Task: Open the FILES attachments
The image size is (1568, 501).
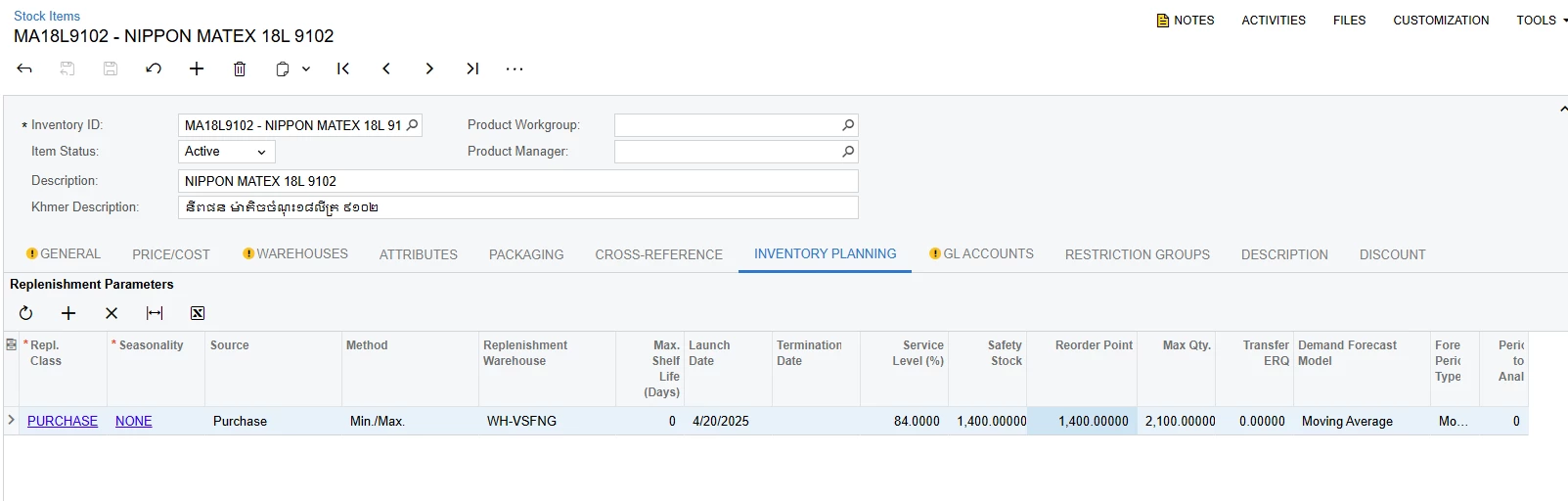Action: tap(1349, 20)
